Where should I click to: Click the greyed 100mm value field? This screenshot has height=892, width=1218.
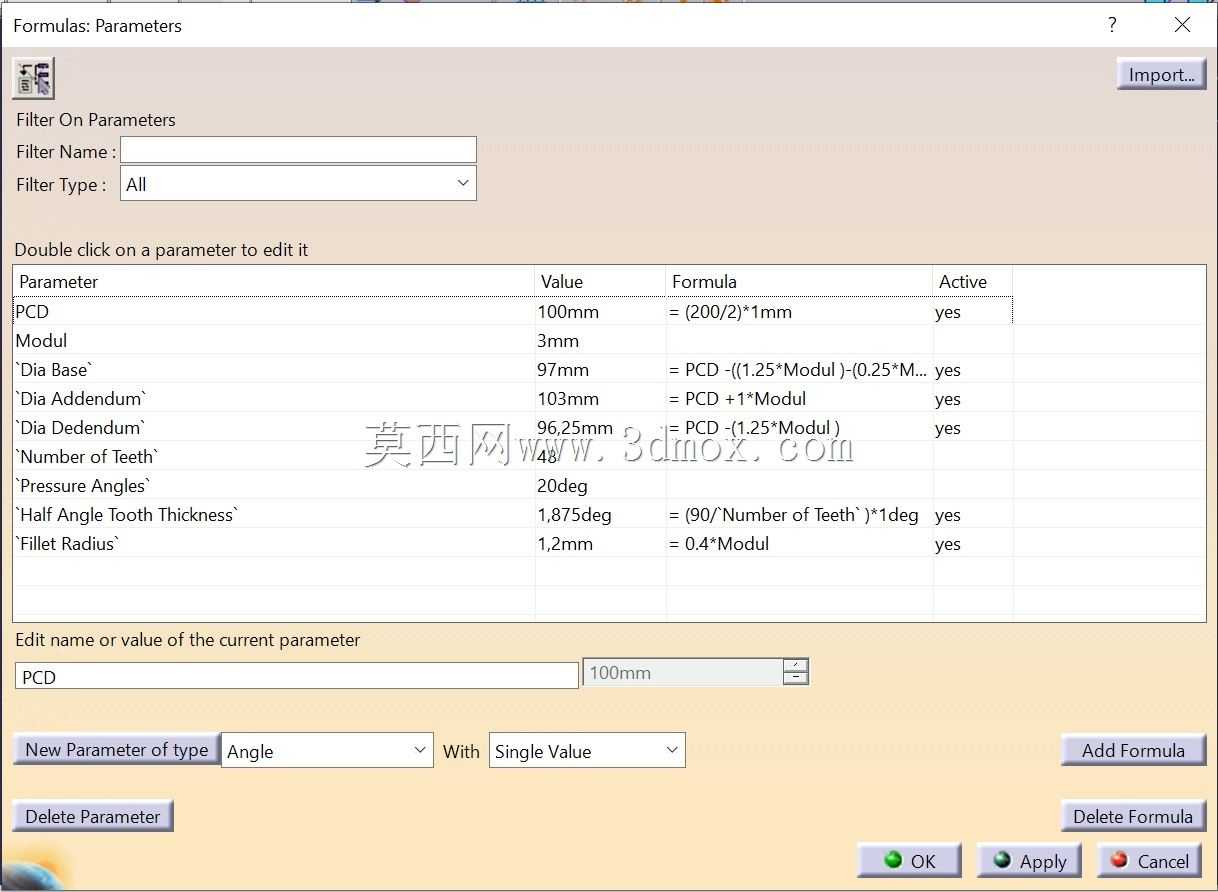[683, 673]
